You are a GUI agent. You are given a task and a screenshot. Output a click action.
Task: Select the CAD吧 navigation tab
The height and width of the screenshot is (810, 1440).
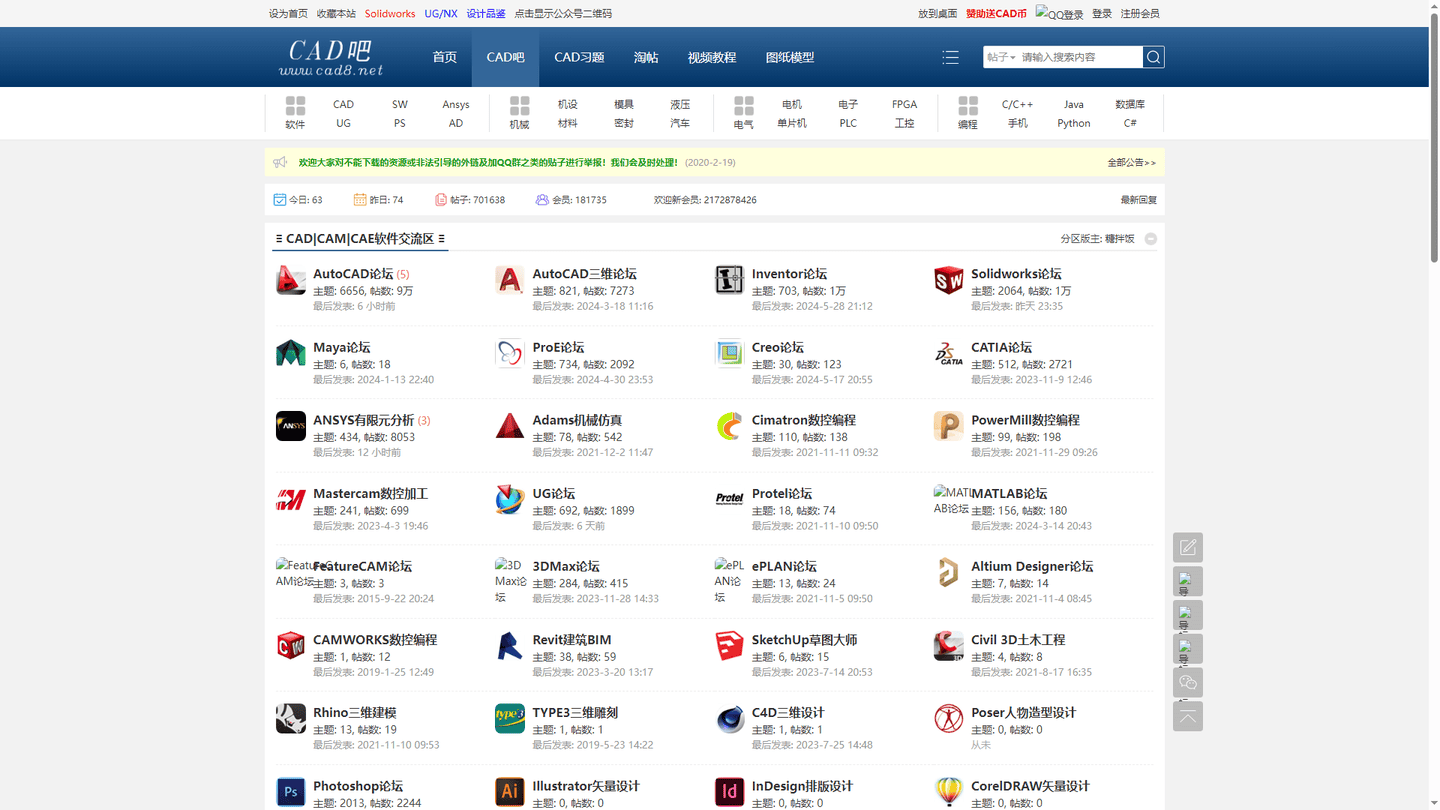tap(505, 57)
